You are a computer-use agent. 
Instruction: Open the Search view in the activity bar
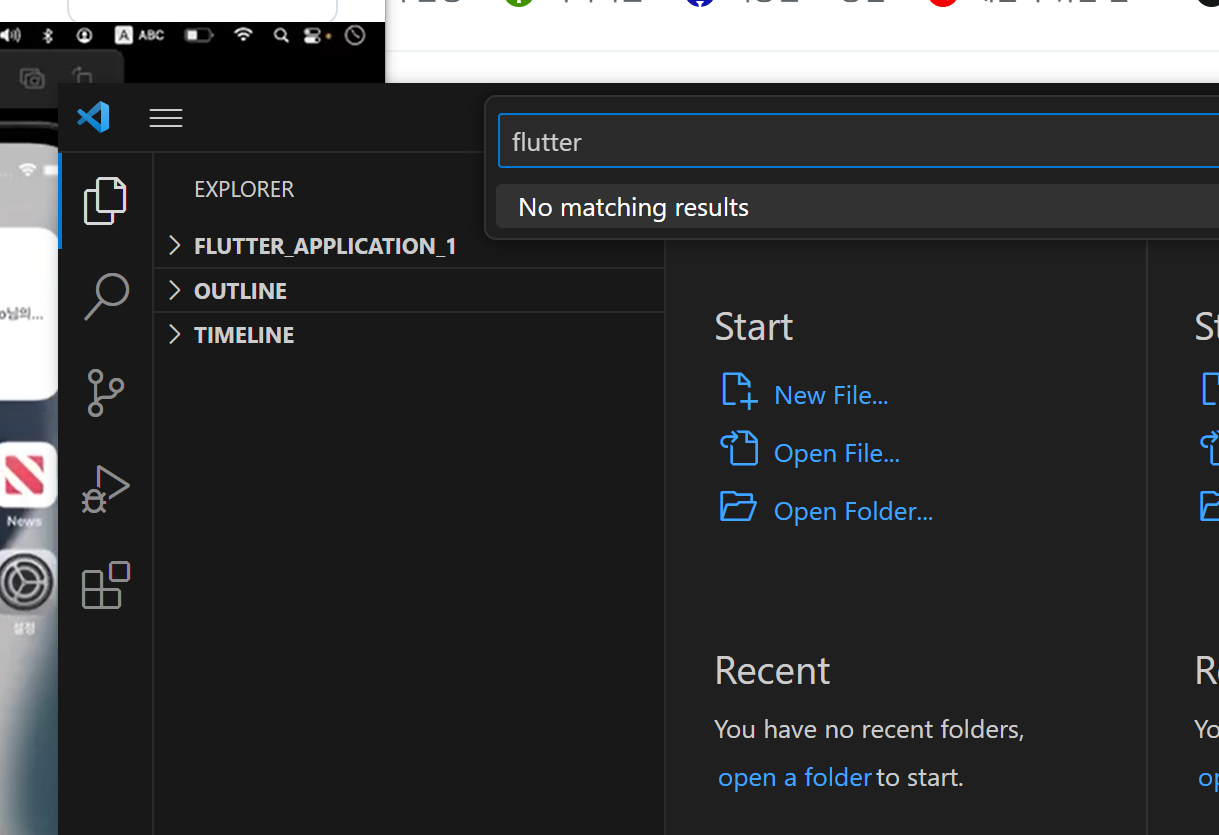point(105,297)
